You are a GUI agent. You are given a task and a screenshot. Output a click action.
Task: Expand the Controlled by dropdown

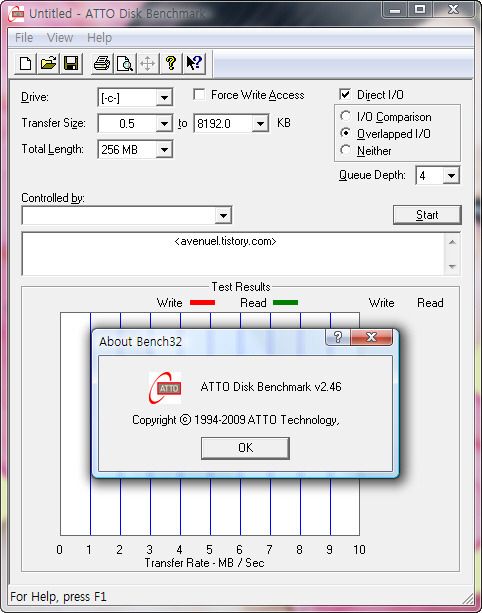tap(223, 215)
